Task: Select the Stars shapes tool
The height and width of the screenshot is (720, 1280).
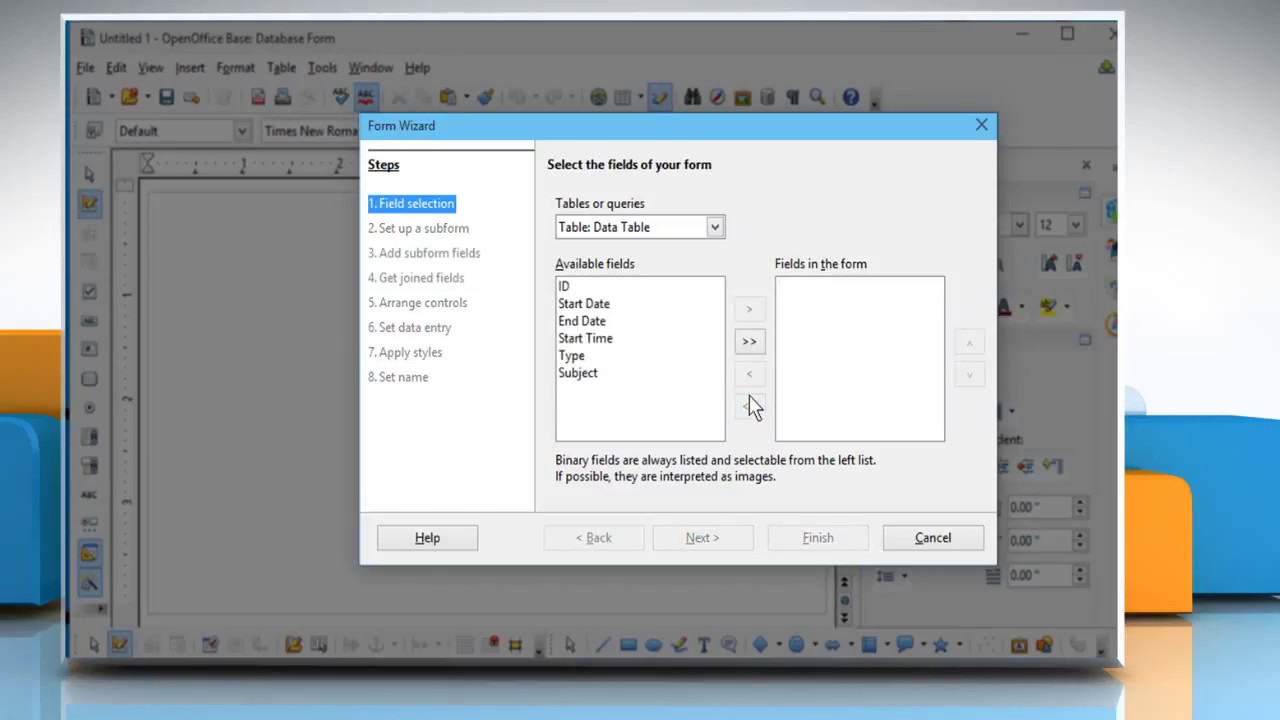Action: click(x=940, y=645)
